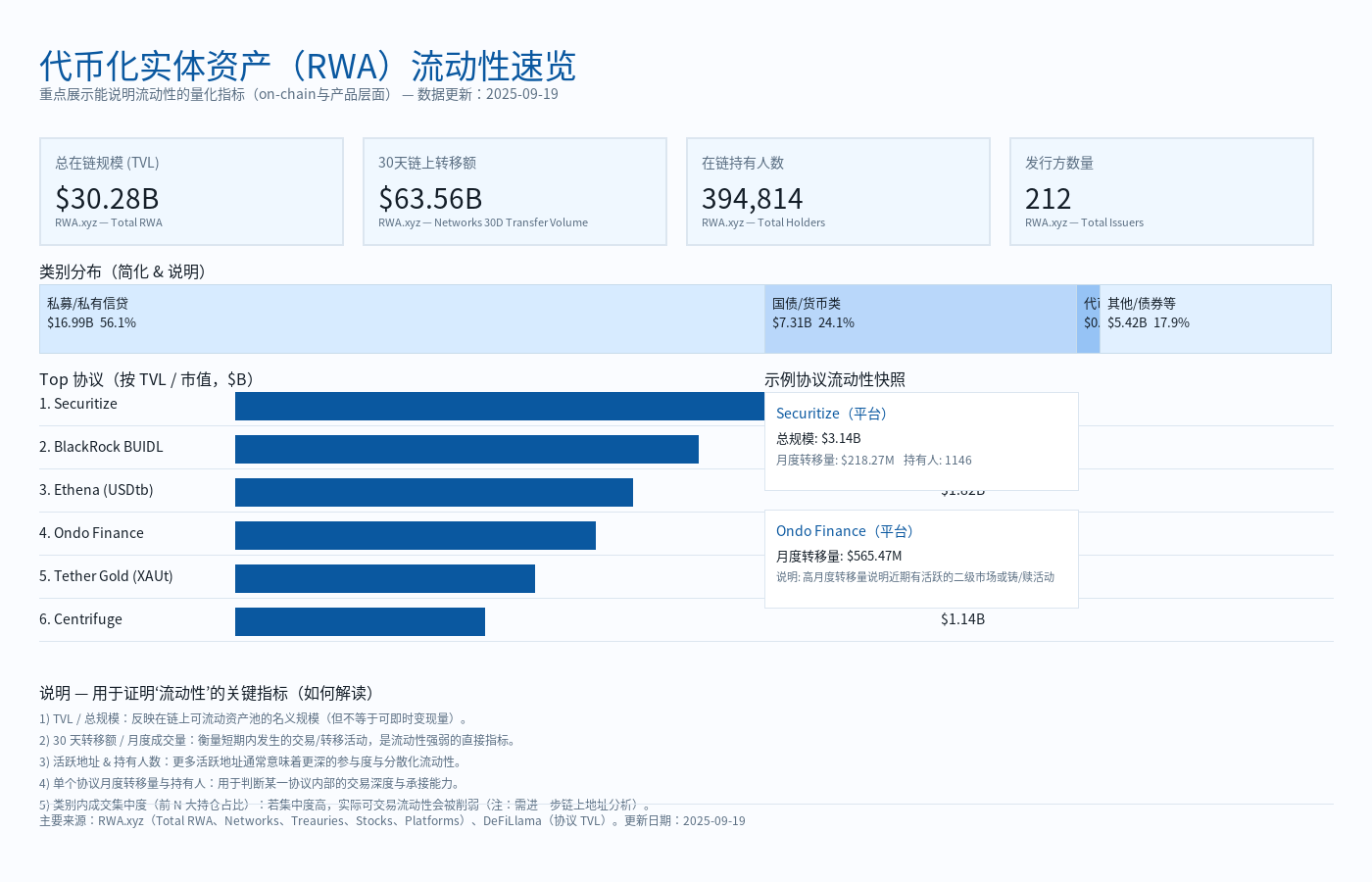The image size is (1372, 882).
Task: Click the RWA.xyz data source reference
Action: coord(123,820)
